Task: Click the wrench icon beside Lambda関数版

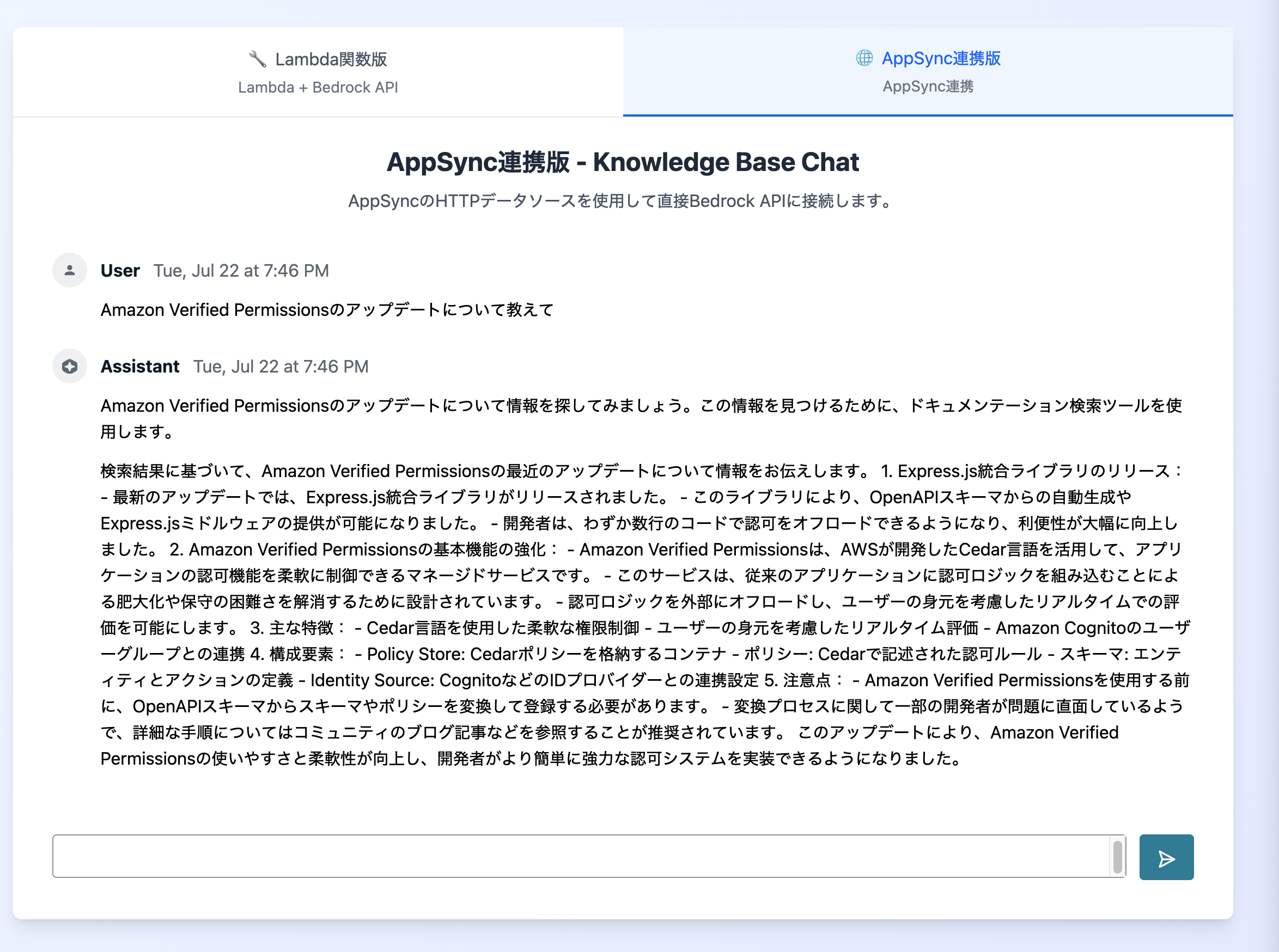Action: click(x=257, y=59)
